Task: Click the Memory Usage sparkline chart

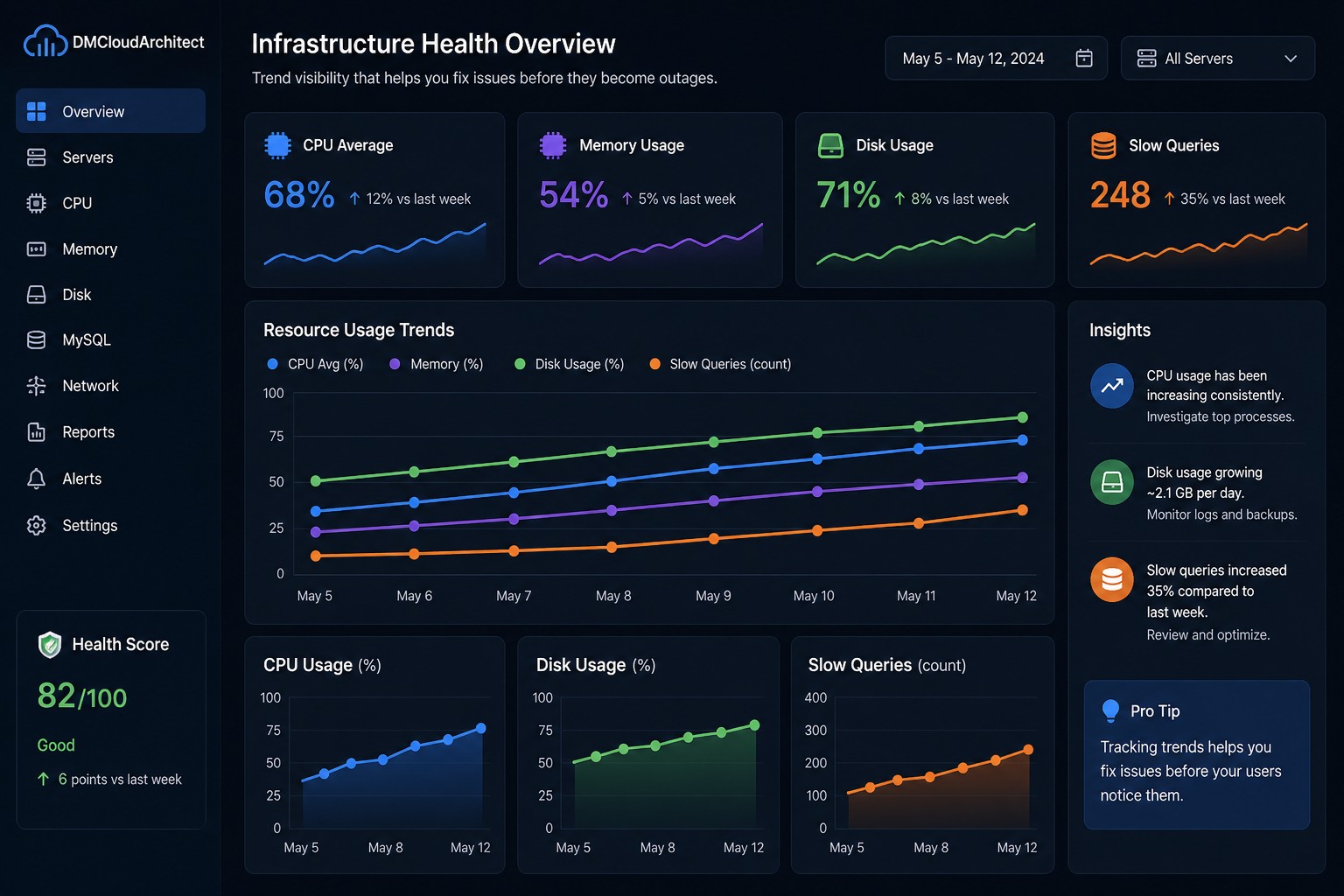Action: point(650,244)
